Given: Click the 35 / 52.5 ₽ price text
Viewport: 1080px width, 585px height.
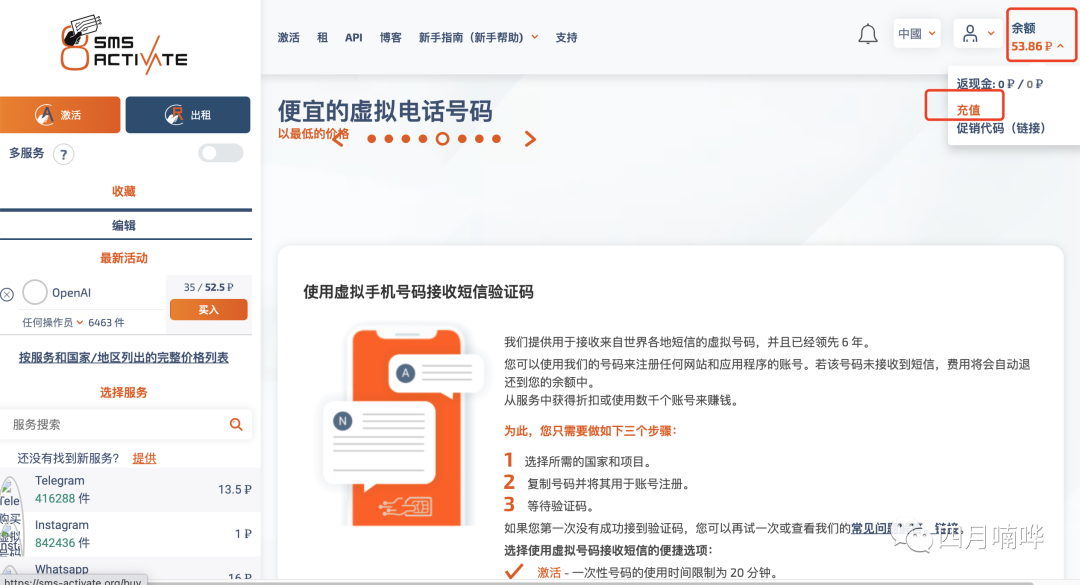Looking at the screenshot, I should (x=208, y=287).
